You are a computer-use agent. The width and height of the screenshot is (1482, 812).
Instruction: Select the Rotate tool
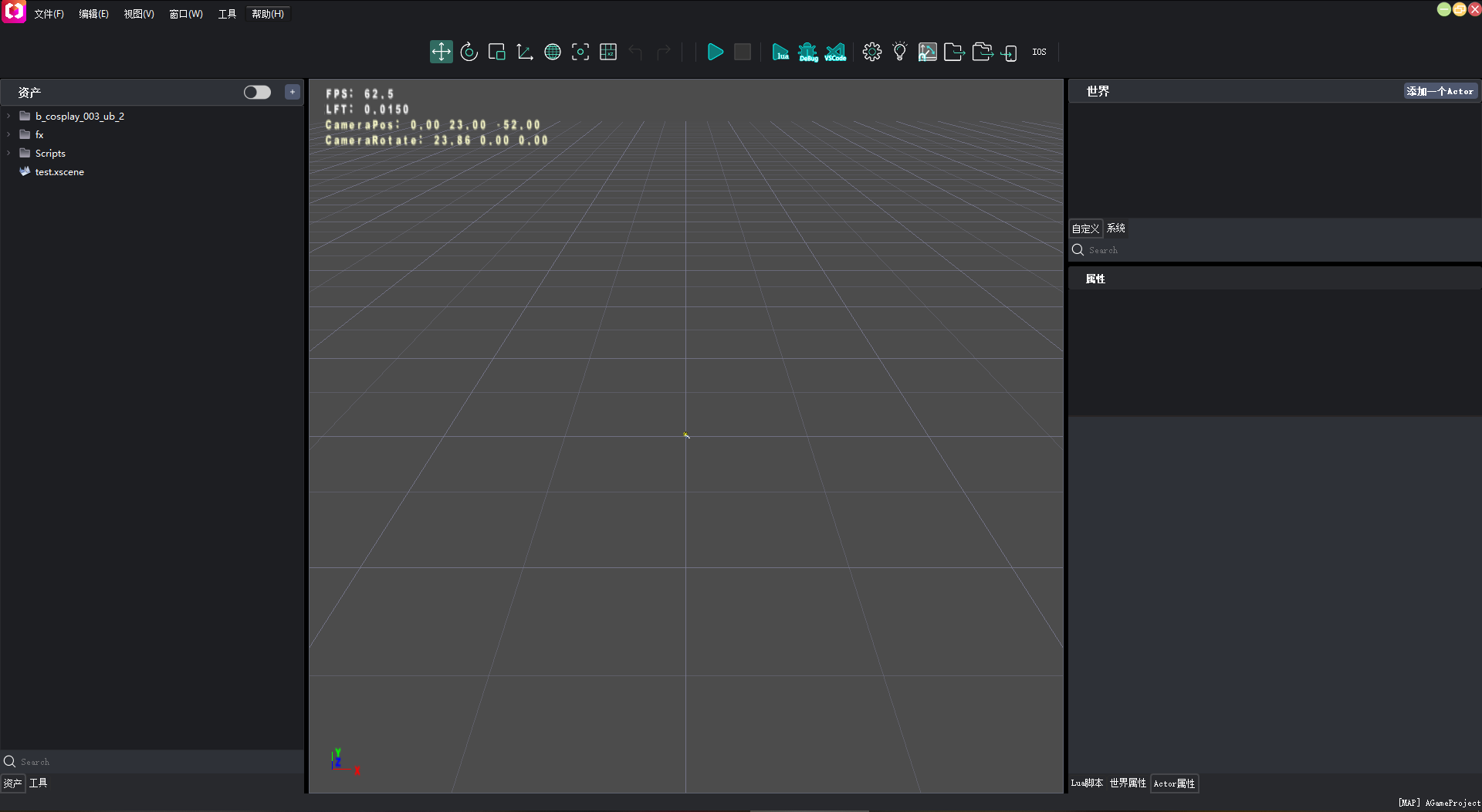(x=469, y=52)
